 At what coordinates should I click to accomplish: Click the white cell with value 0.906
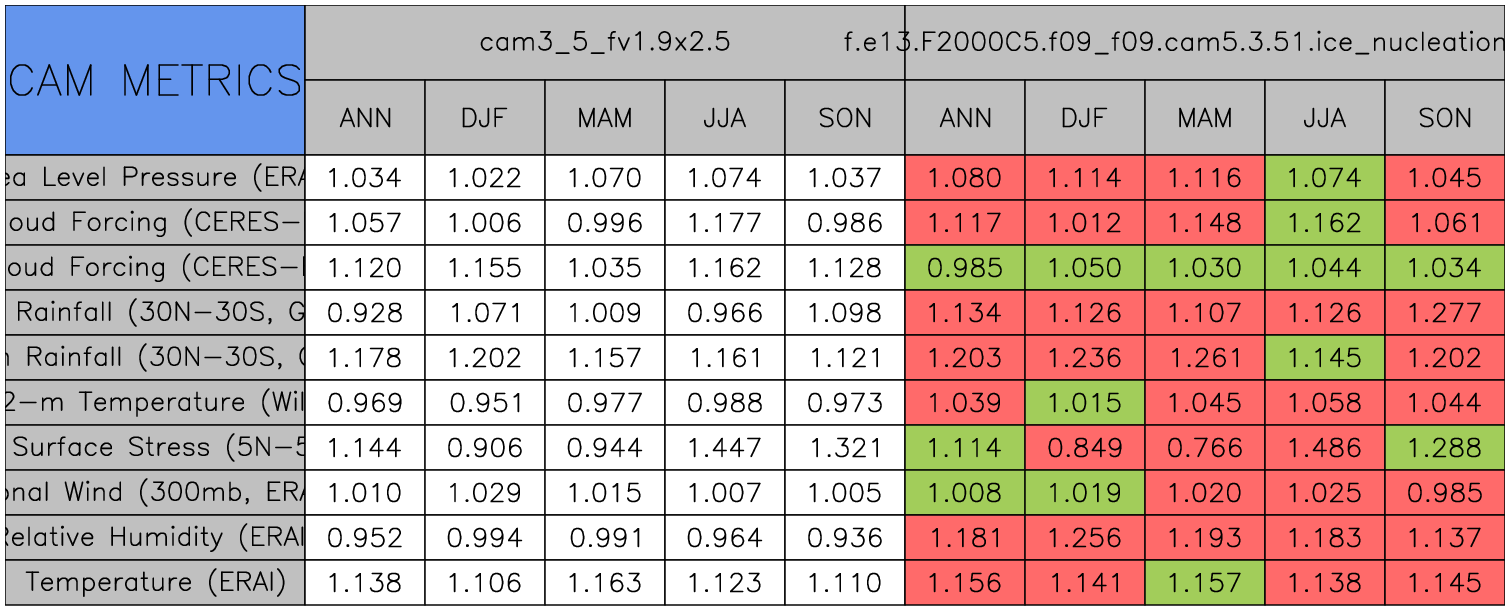point(484,448)
